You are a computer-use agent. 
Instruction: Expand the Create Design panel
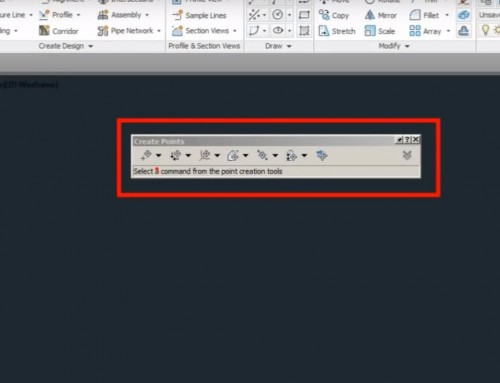[66, 46]
